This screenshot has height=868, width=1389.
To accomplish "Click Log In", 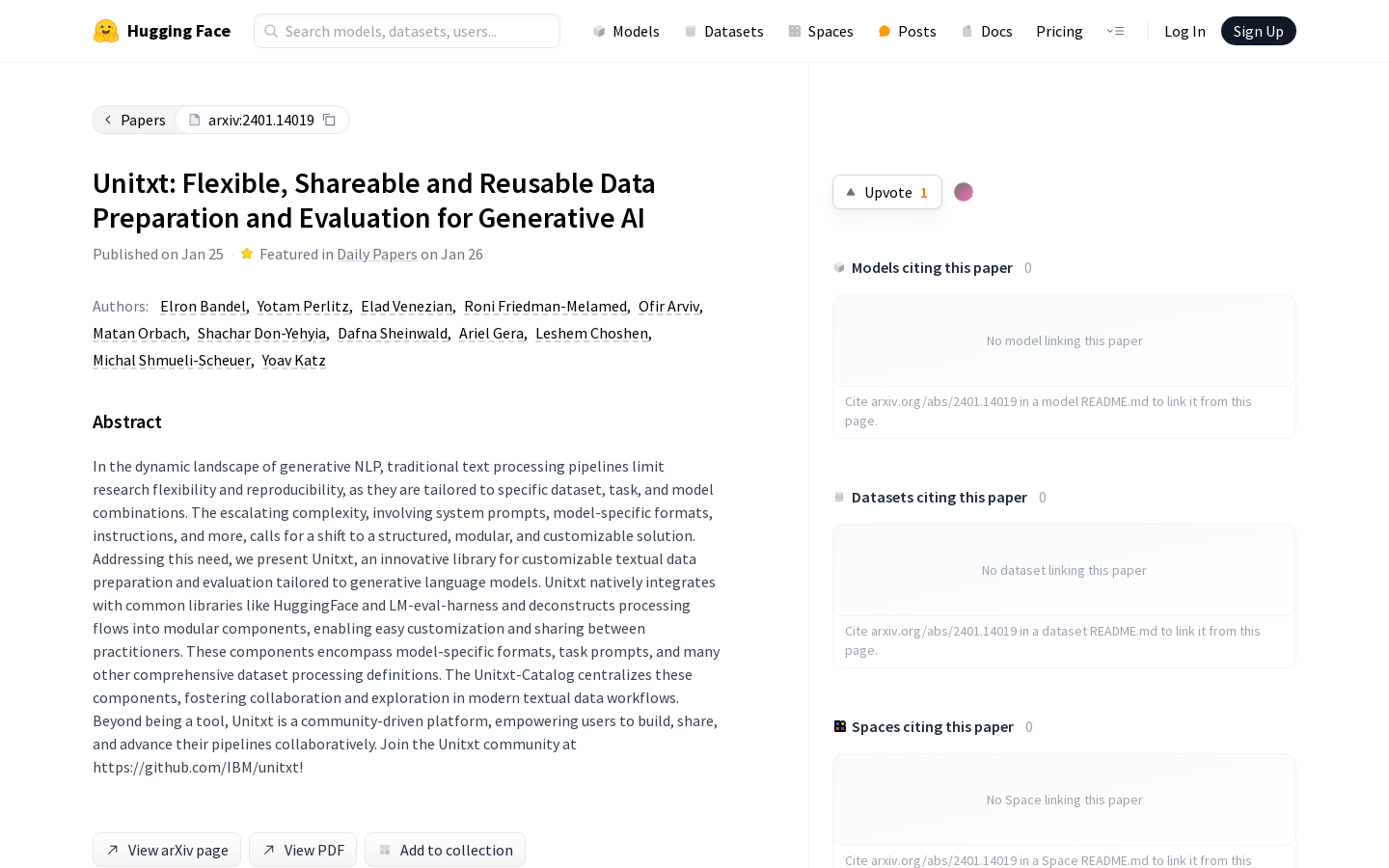I will [x=1185, y=31].
